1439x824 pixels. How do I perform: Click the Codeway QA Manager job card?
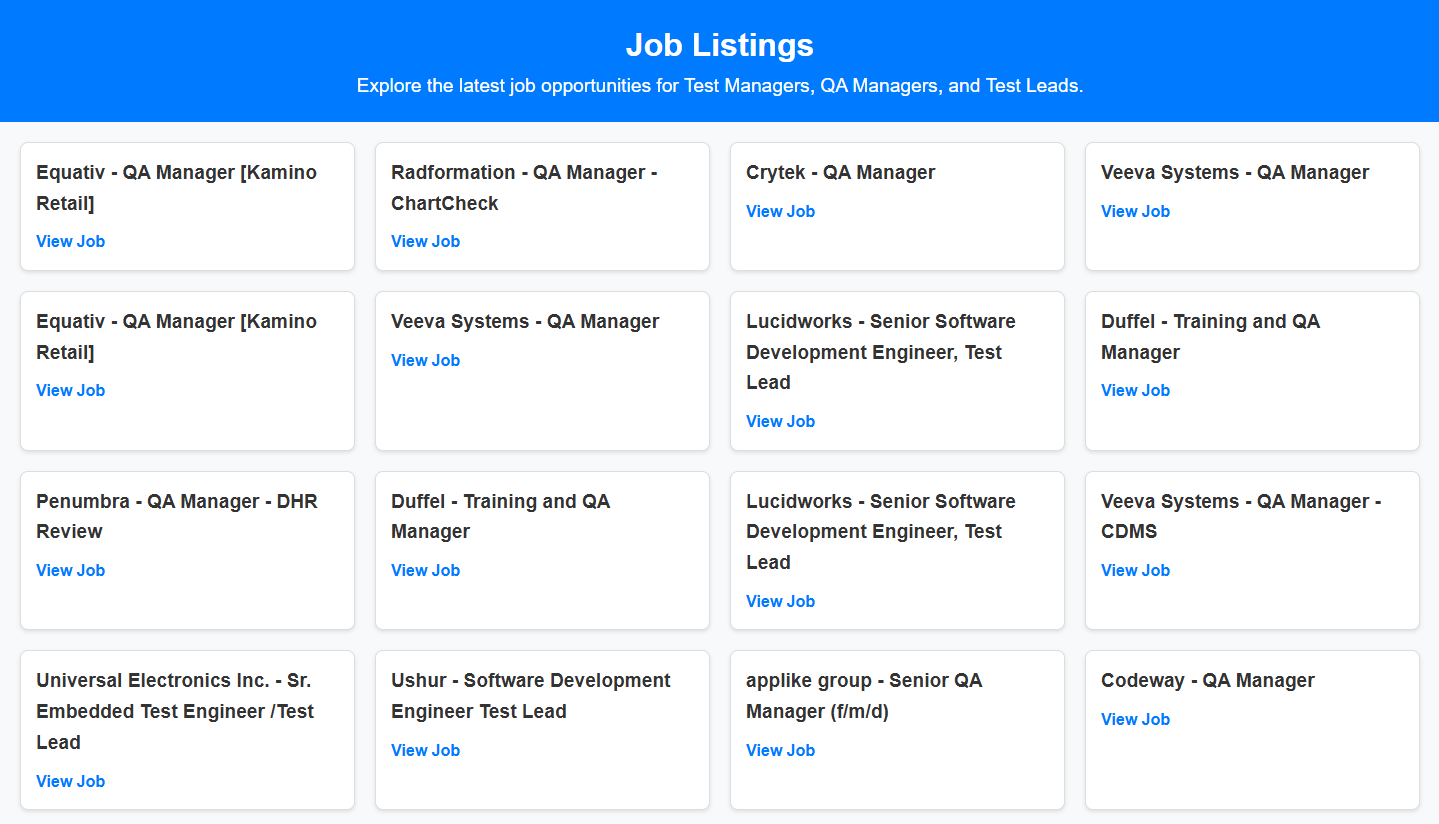point(1251,730)
